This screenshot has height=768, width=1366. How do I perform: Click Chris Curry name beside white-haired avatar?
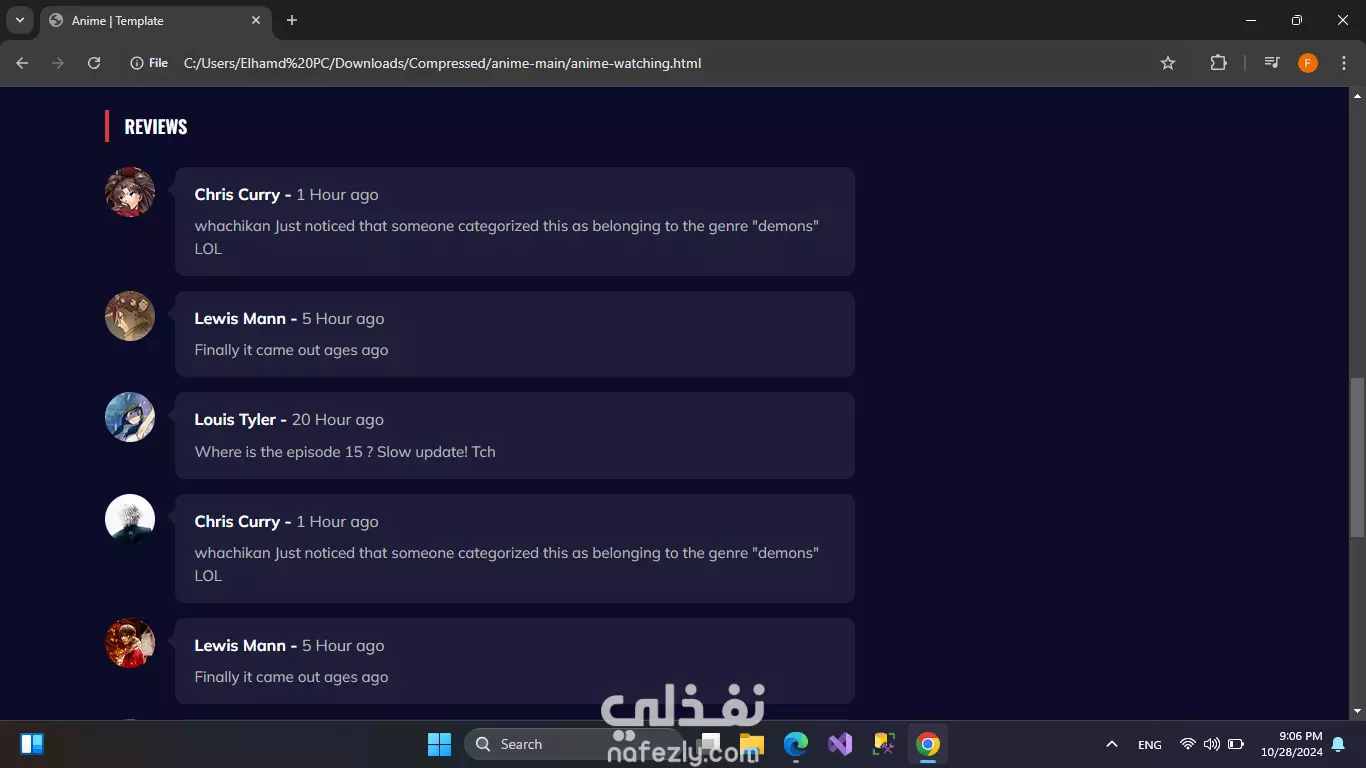tap(237, 522)
